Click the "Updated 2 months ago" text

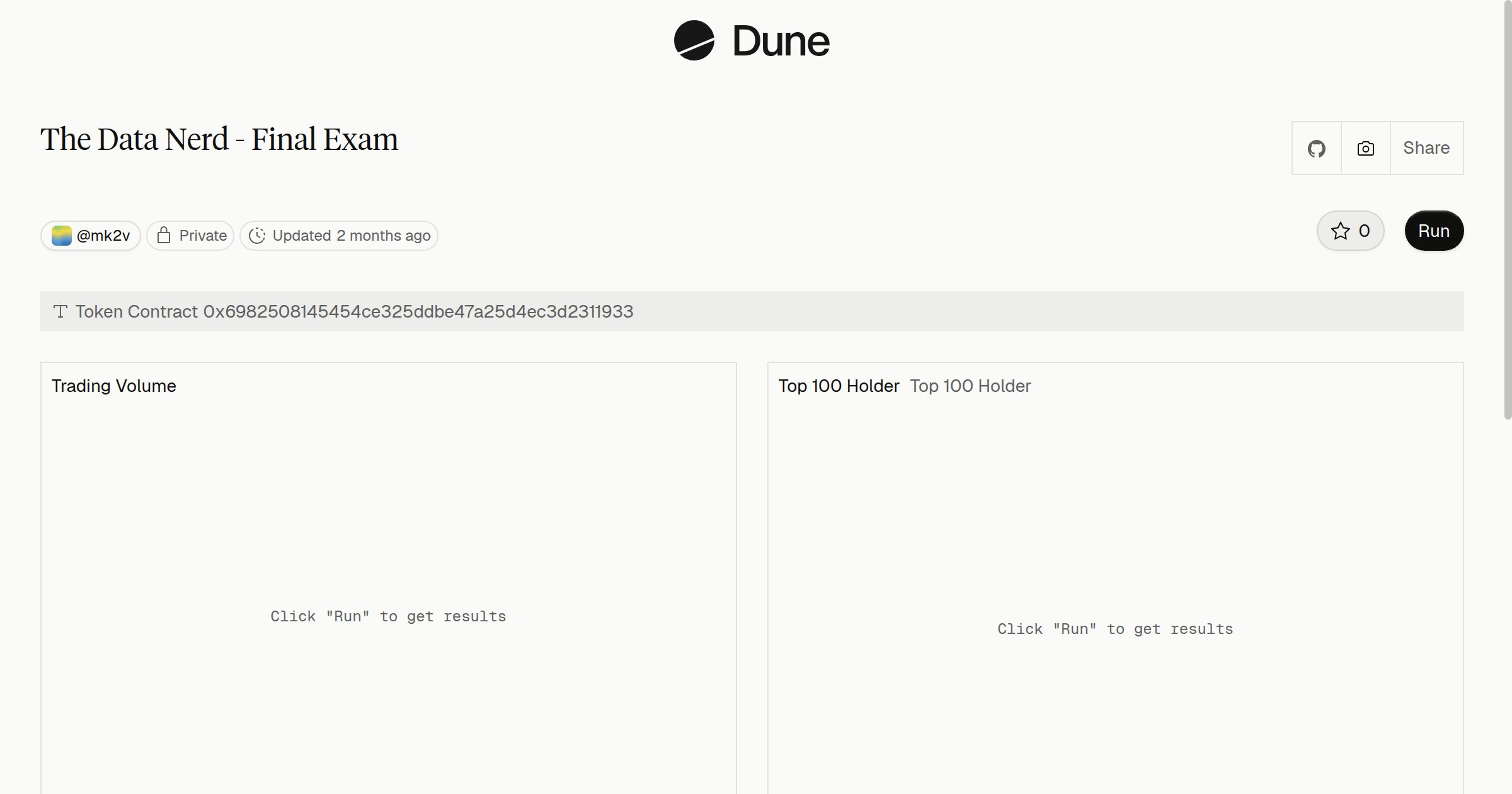pos(352,236)
